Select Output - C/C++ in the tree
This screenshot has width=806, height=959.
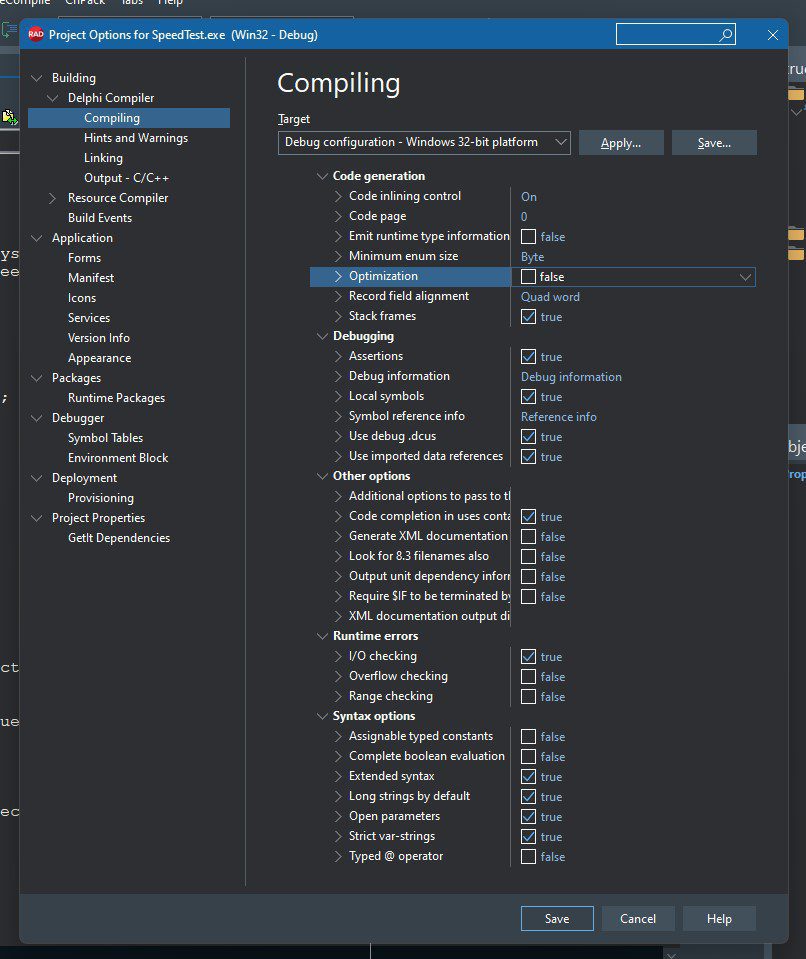(x=127, y=178)
